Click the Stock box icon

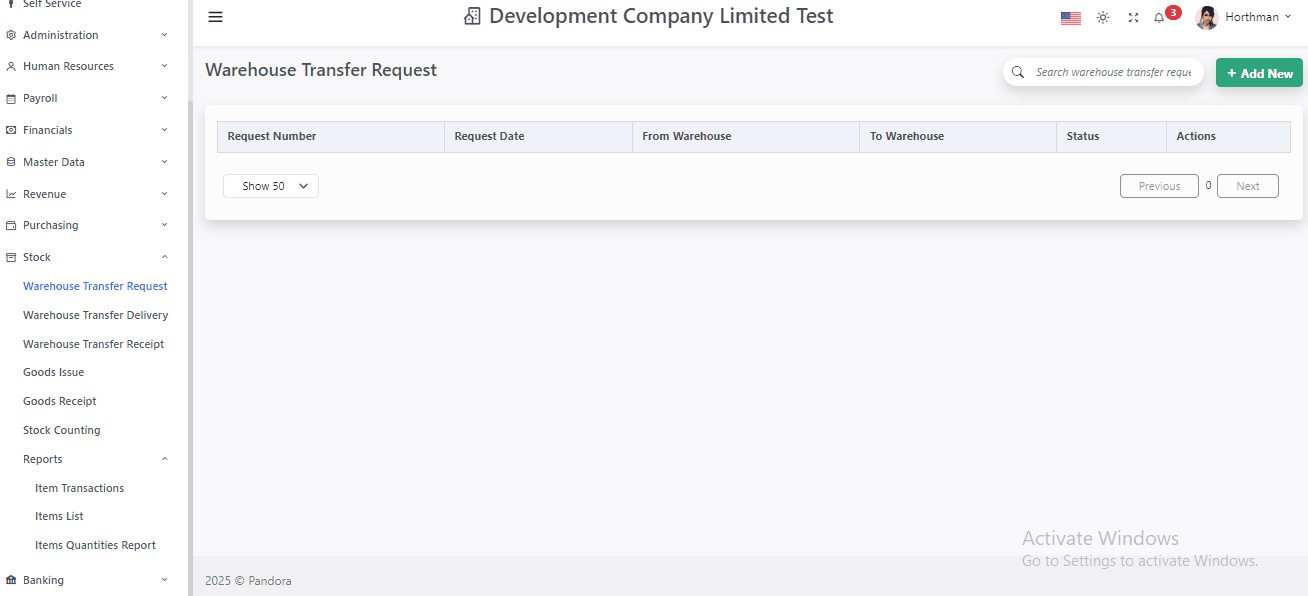pyautogui.click(x=11, y=257)
